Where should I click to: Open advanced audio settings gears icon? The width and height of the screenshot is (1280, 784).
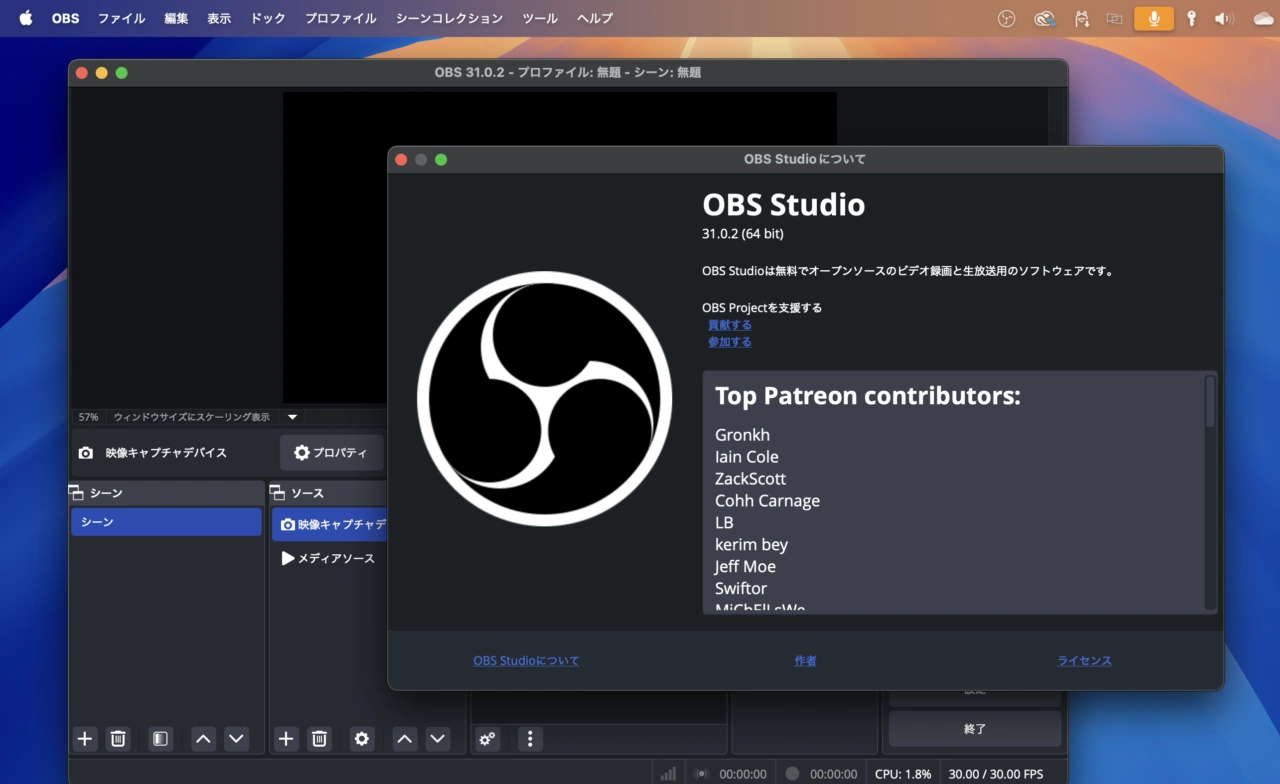coord(487,739)
